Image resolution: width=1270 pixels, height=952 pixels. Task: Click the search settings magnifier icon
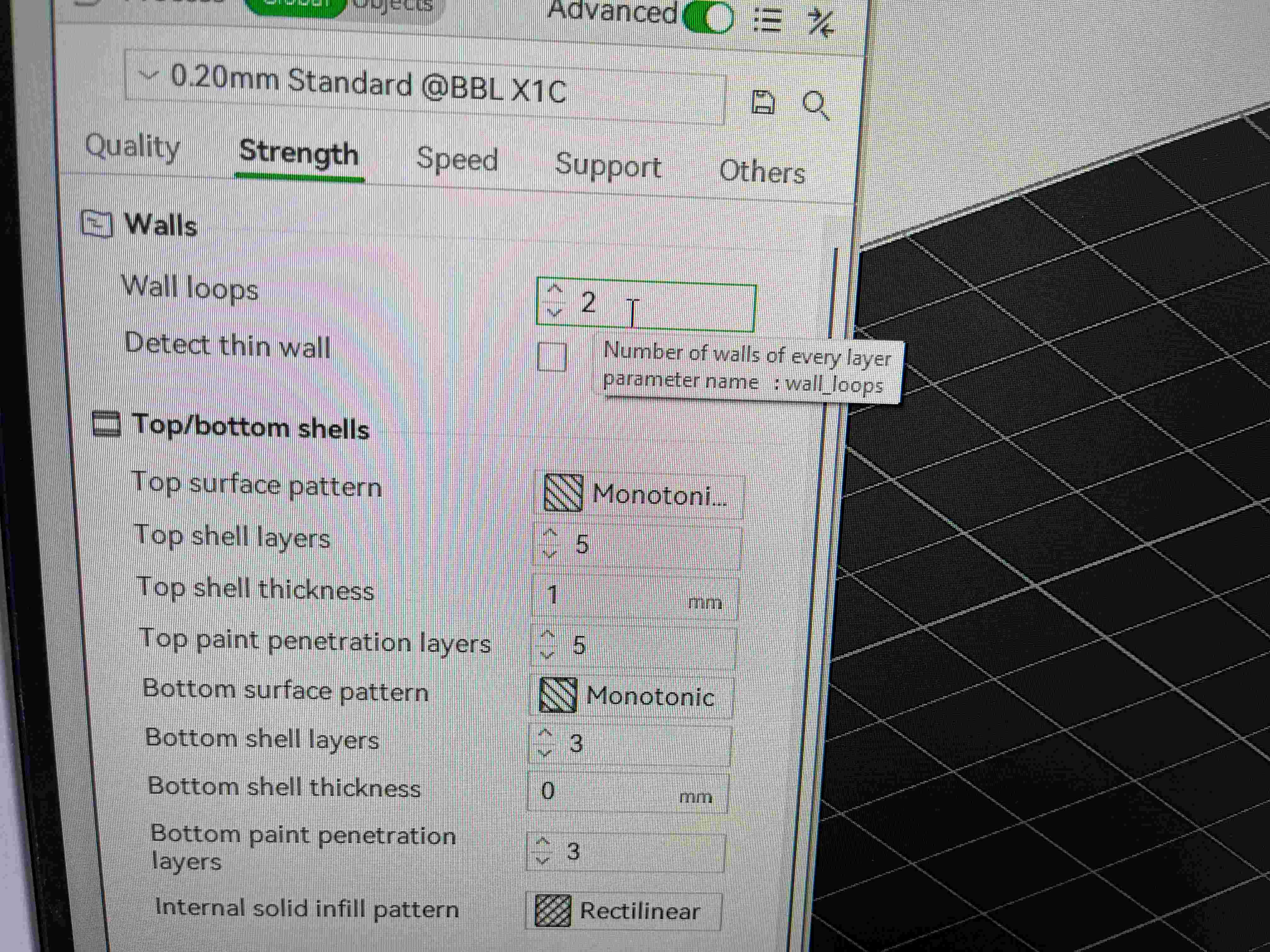click(x=815, y=105)
